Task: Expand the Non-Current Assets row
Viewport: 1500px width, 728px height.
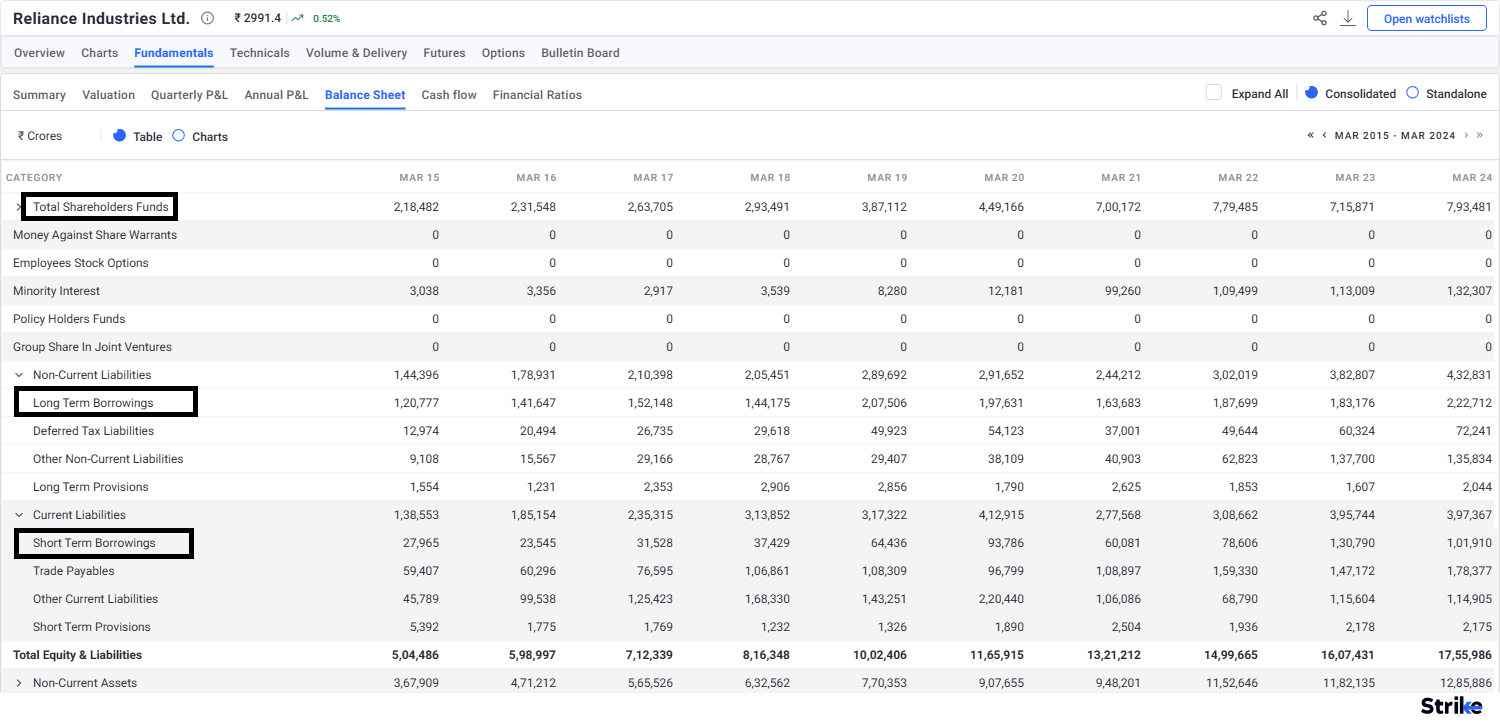Action: tap(18, 683)
